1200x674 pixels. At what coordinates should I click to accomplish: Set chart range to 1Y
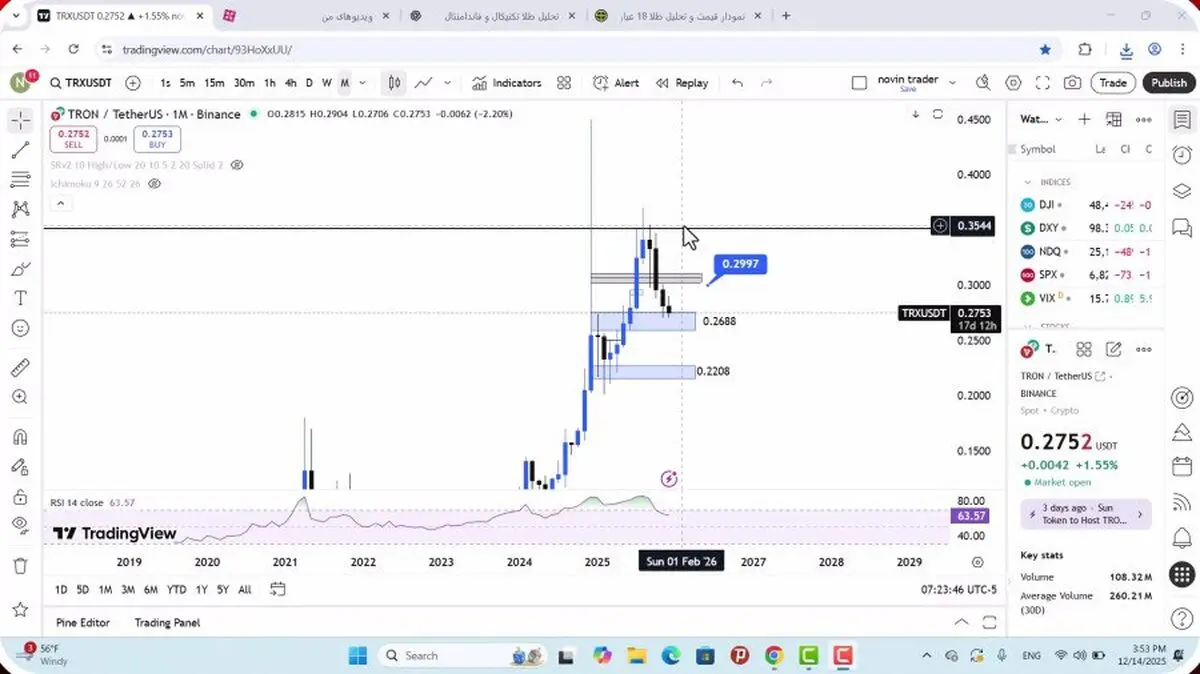pos(201,589)
